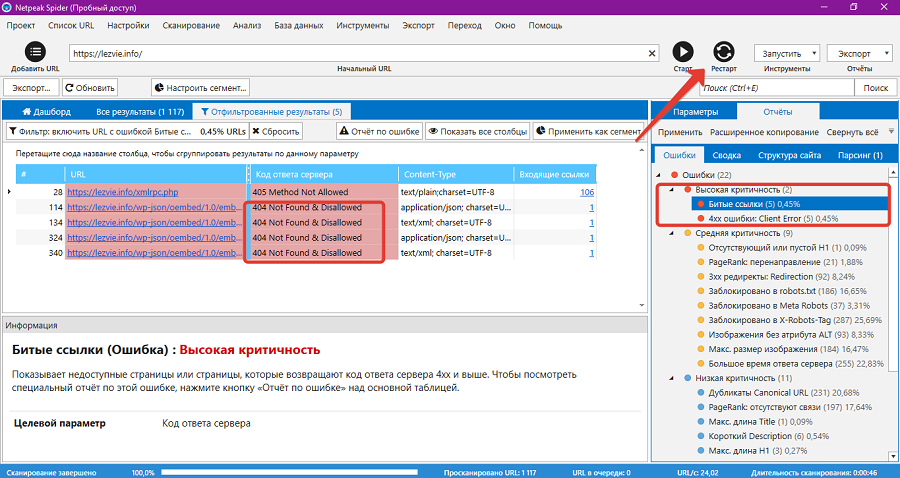Click the 405 Method Not Allowed cell
The height and width of the screenshot is (478, 900).
tap(324, 192)
